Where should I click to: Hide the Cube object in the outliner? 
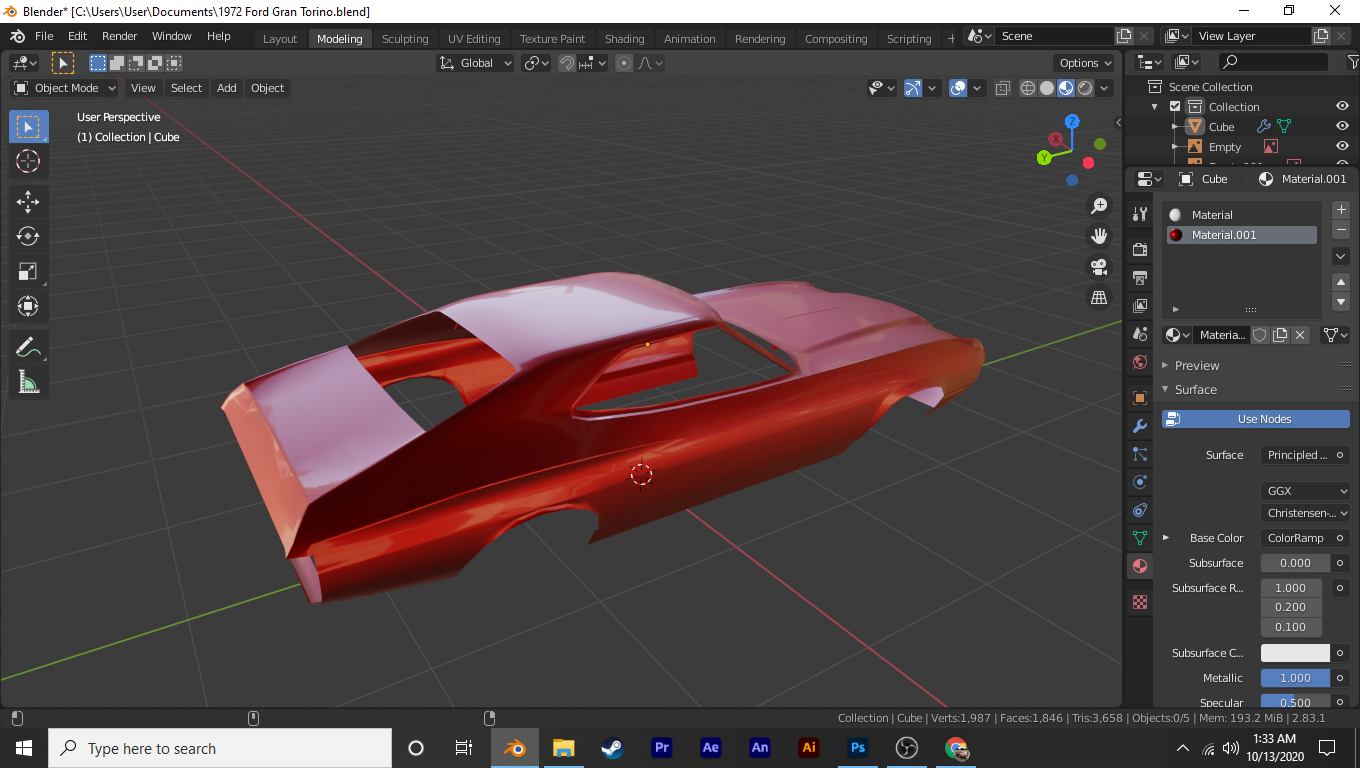click(x=1342, y=127)
